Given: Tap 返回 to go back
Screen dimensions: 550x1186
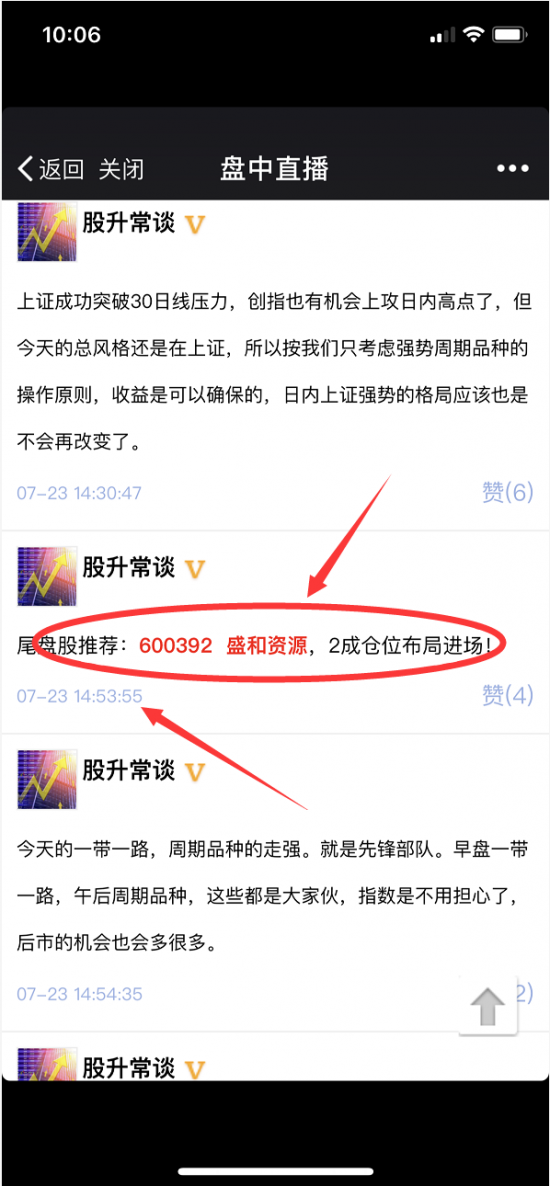Looking at the screenshot, I should click(62, 169).
